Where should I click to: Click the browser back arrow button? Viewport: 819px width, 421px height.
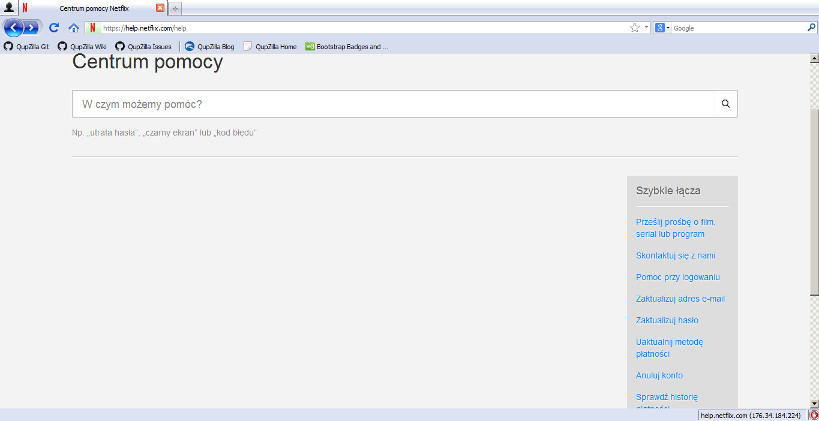(14, 28)
